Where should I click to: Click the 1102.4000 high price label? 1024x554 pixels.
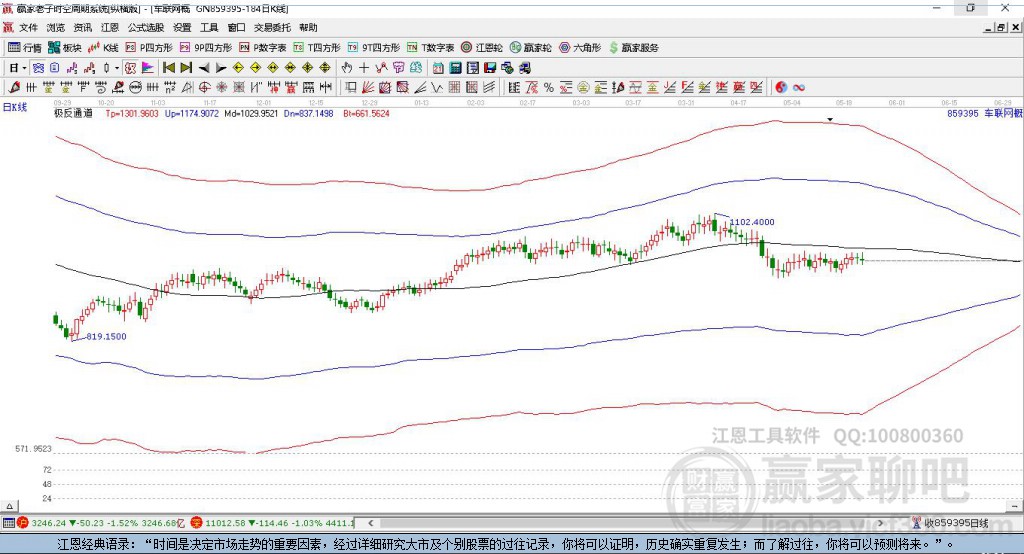752,222
